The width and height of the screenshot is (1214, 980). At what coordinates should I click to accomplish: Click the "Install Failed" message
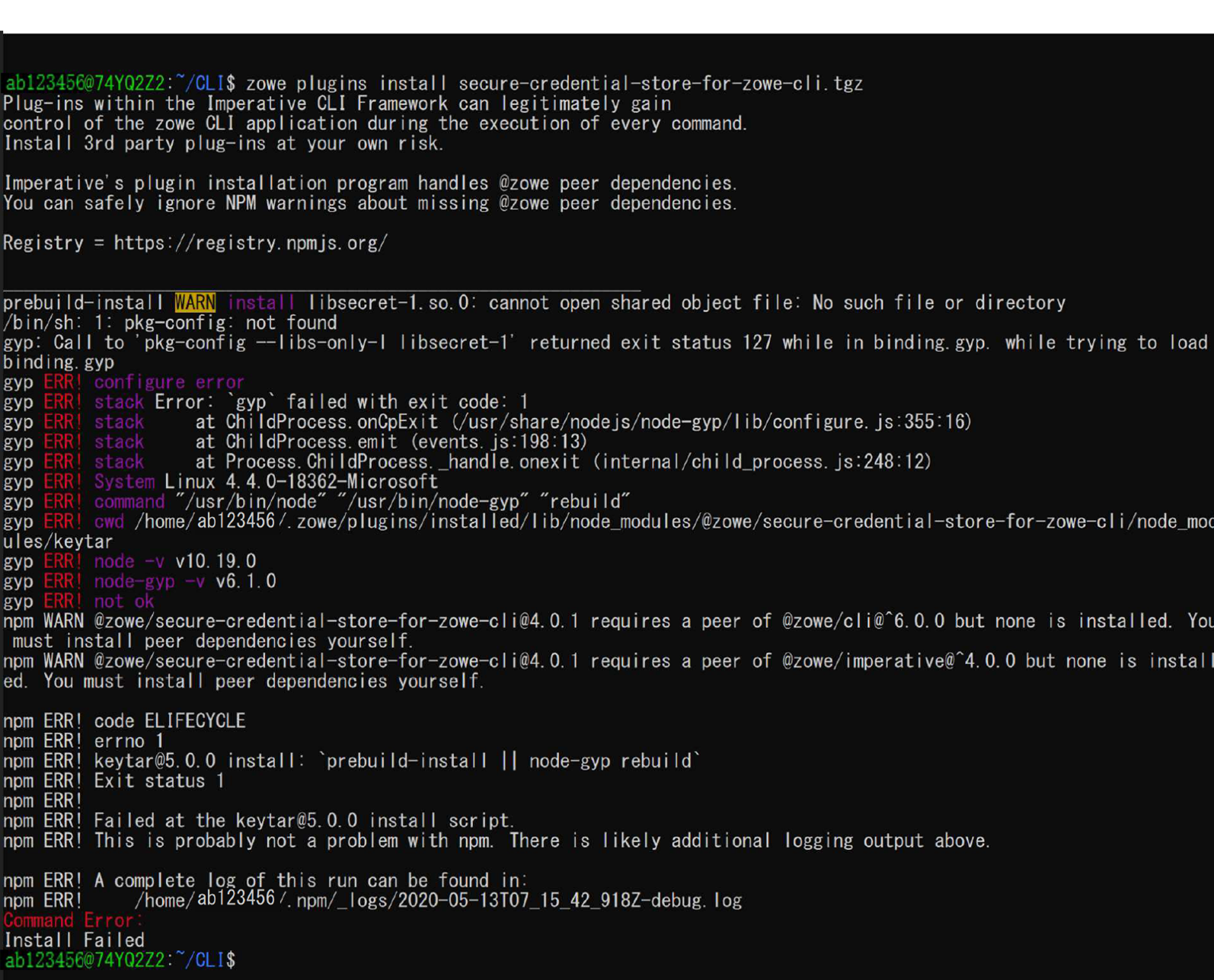pos(74,940)
